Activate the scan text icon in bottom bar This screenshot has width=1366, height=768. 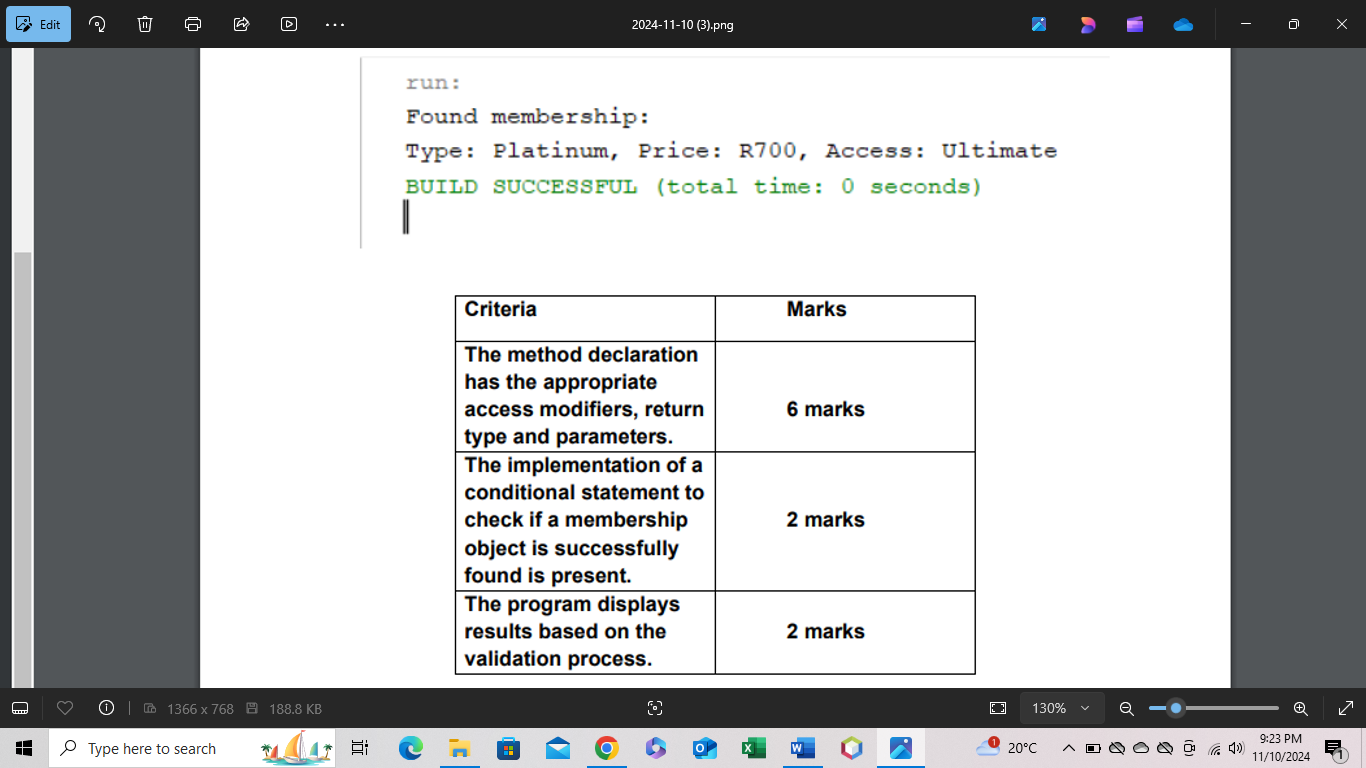click(x=655, y=708)
